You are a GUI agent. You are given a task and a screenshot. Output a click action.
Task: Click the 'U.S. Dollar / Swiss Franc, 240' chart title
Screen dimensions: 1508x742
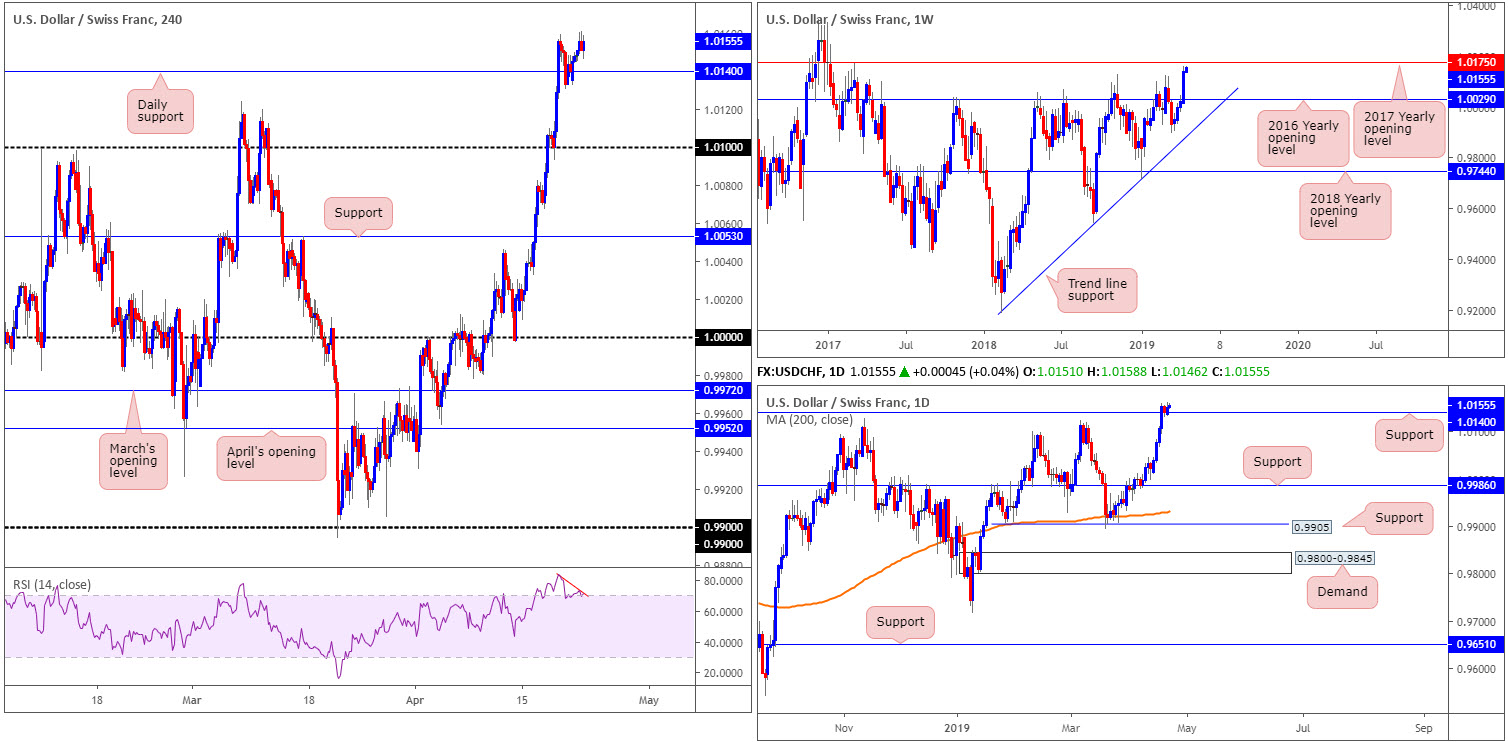coord(98,19)
